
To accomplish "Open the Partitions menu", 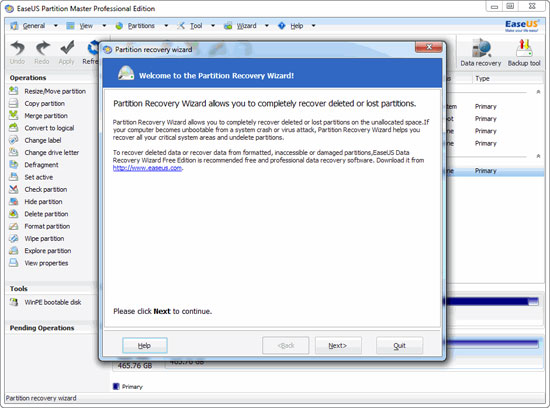I will (135, 26).
